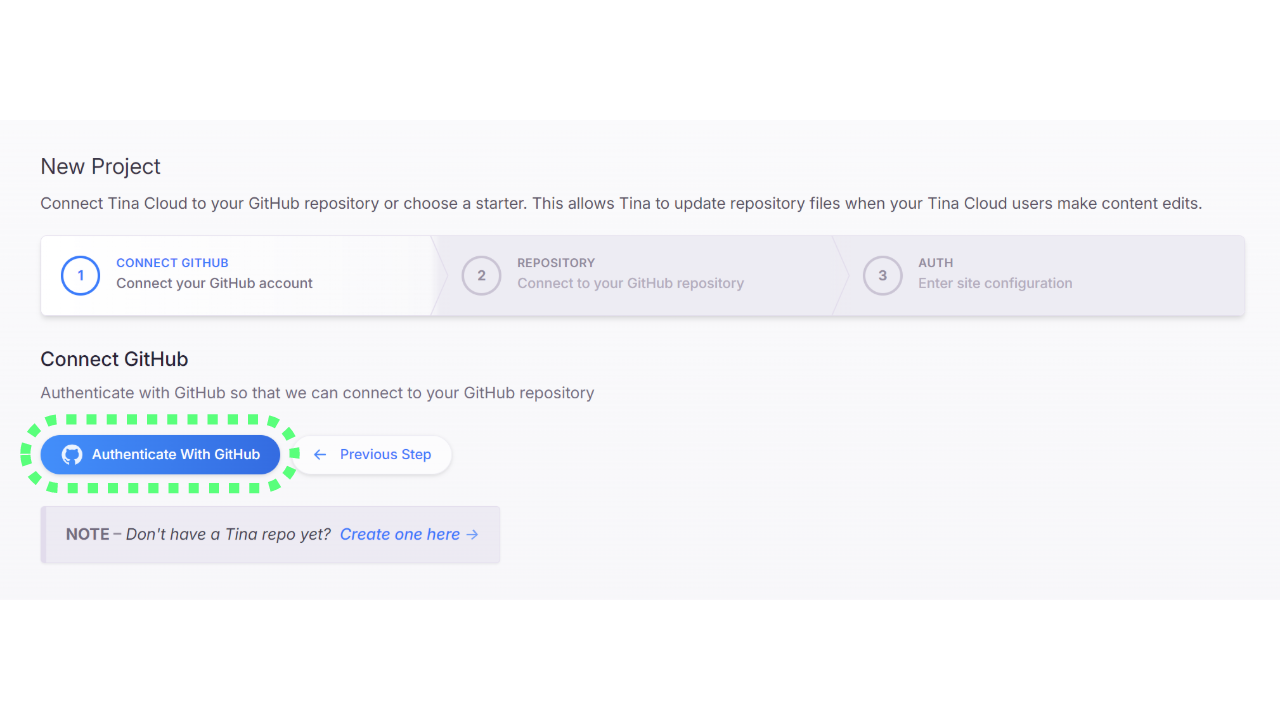Click the 'Authenticate with GitHub so that' description text
This screenshot has width=1280, height=720.
tap(317, 393)
